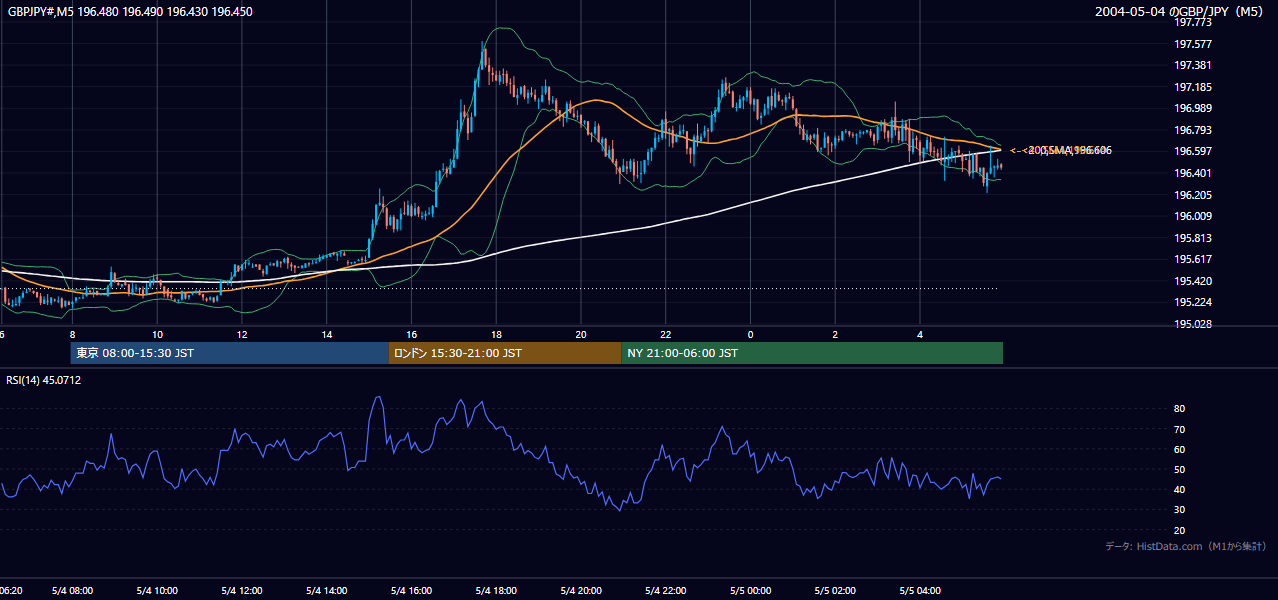Click RSI scale value 30

tap(1179, 510)
